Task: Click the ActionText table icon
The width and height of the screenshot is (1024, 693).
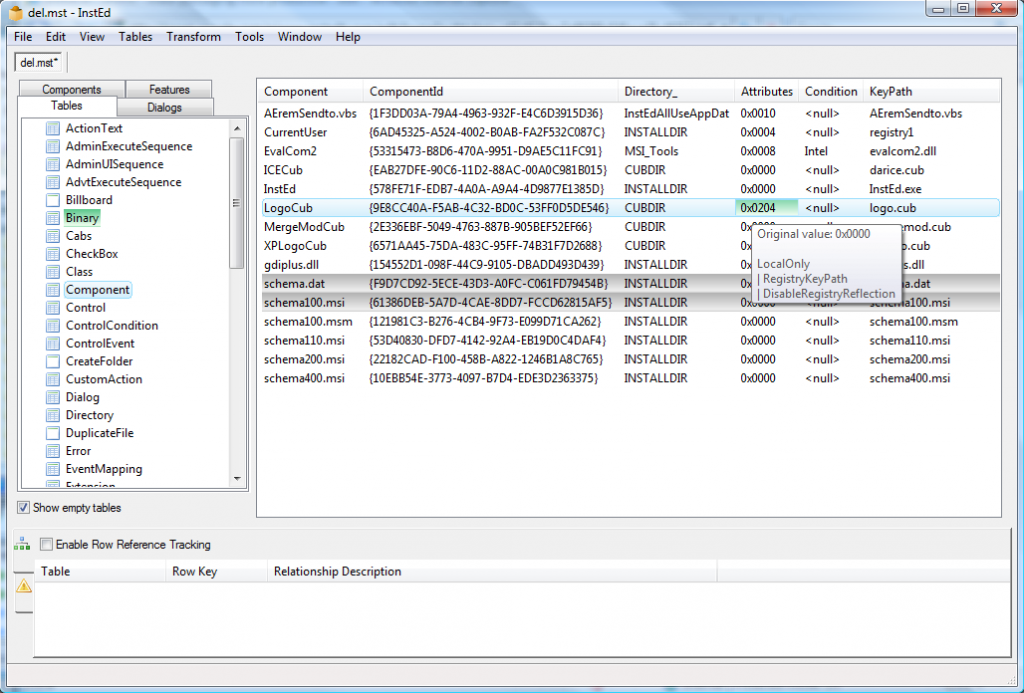Action: click(52, 128)
